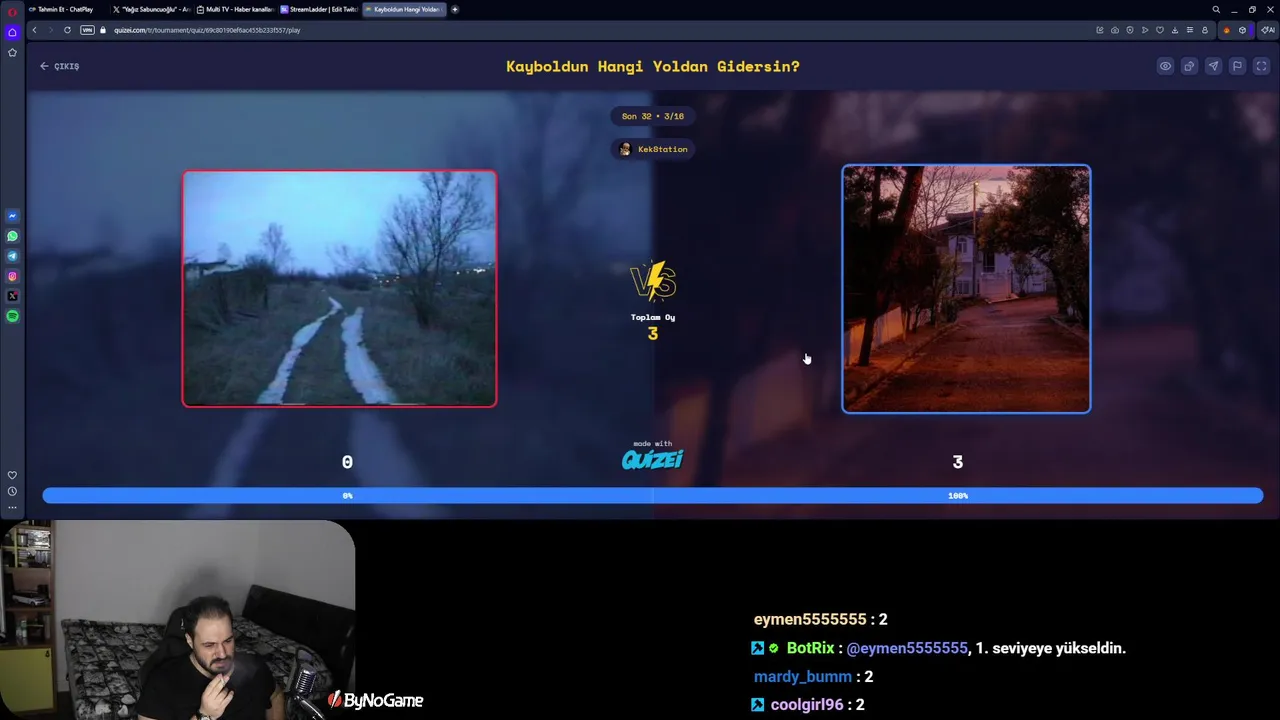This screenshot has width=1280, height=720.
Task: Click chat username mardy_bumm
Action: click(x=803, y=677)
